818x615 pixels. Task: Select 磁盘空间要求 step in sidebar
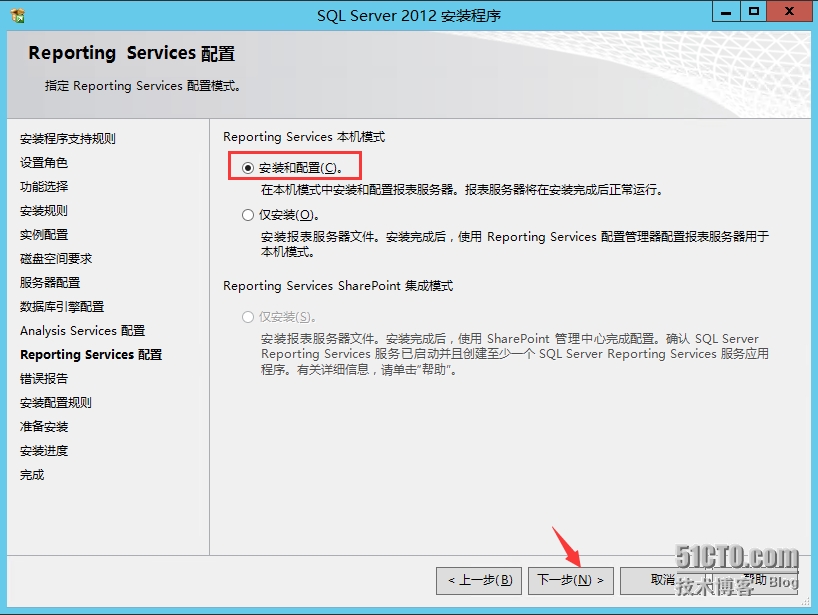pyautogui.click(x=56, y=259)
